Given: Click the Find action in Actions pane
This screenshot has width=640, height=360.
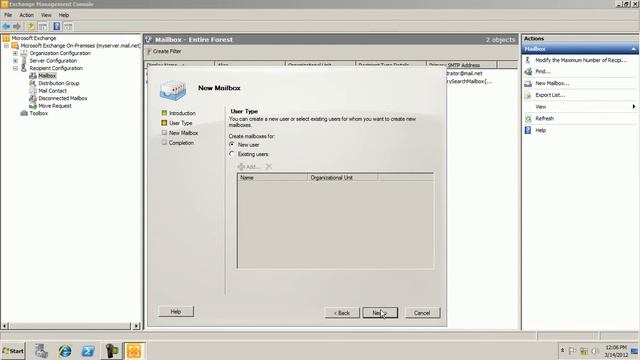Looking at the screenshot, I should click(x=543, y=71).
